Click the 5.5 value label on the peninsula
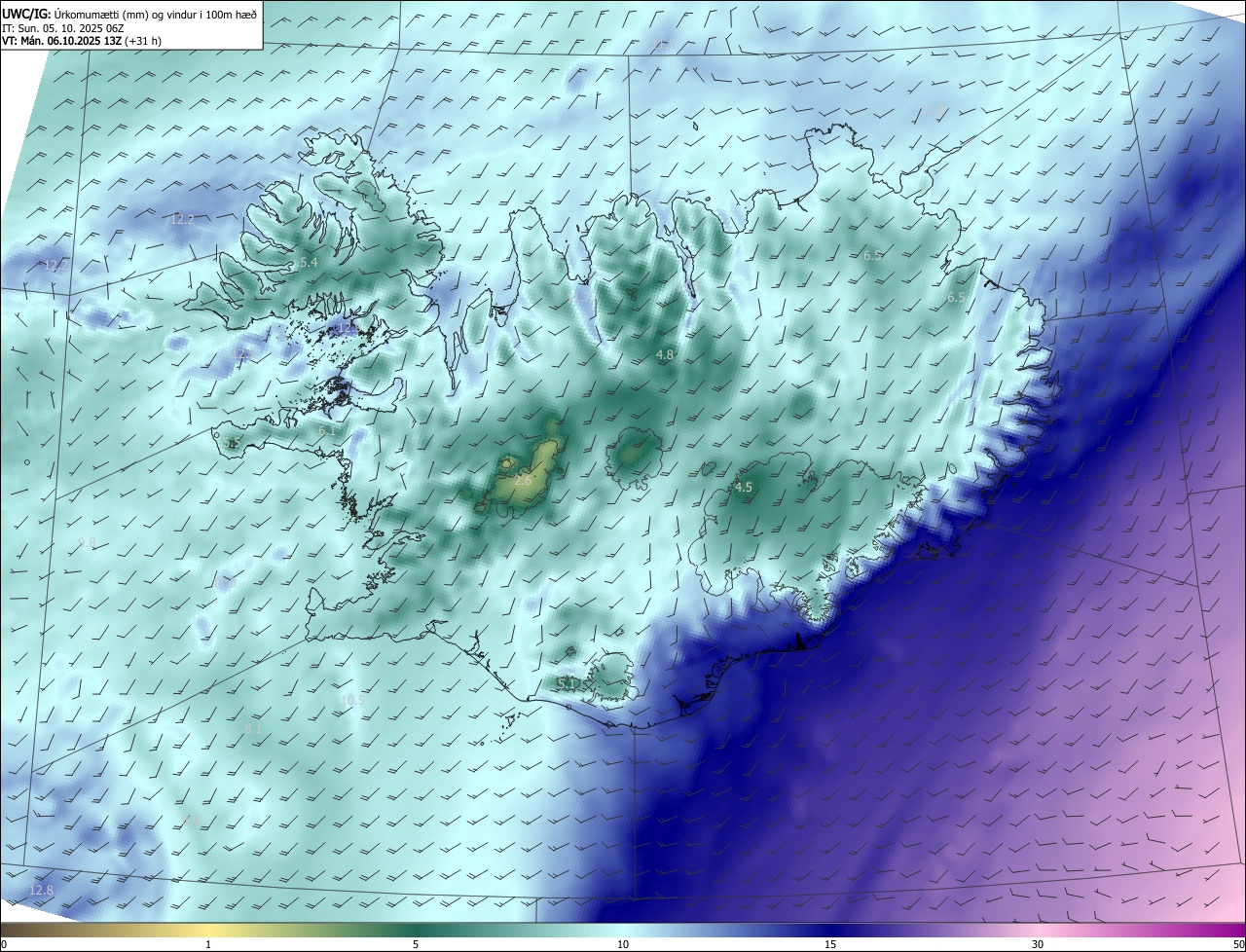Screen dimensions: 1246x952 pos(233,444)
